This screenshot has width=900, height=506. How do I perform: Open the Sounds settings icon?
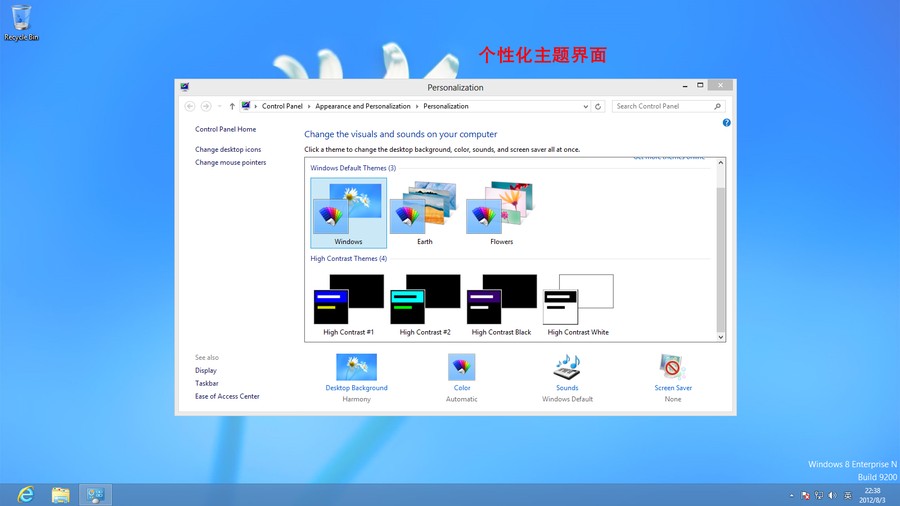click(567, 368)
